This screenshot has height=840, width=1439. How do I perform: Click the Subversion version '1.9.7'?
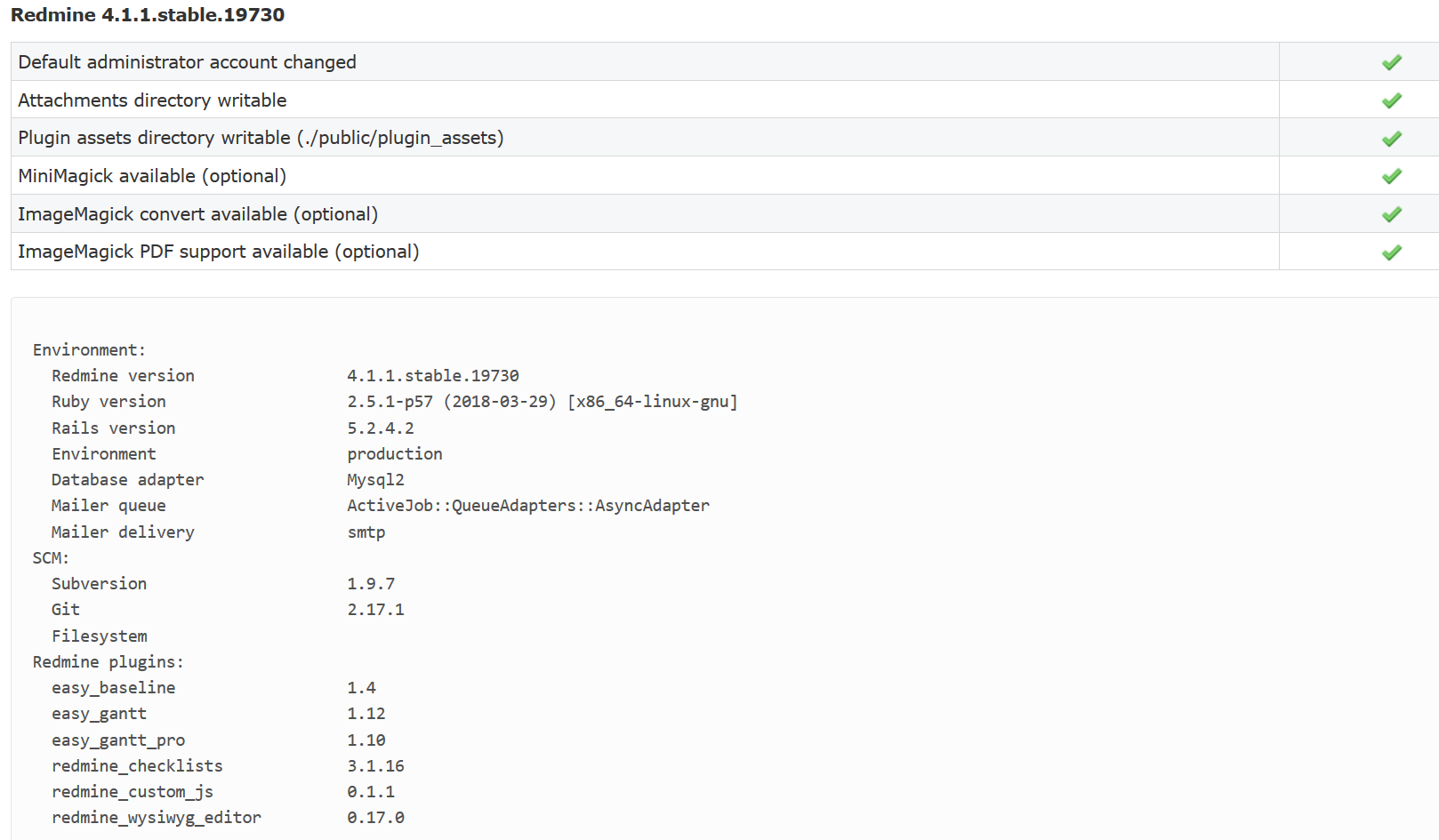[371, 584]
